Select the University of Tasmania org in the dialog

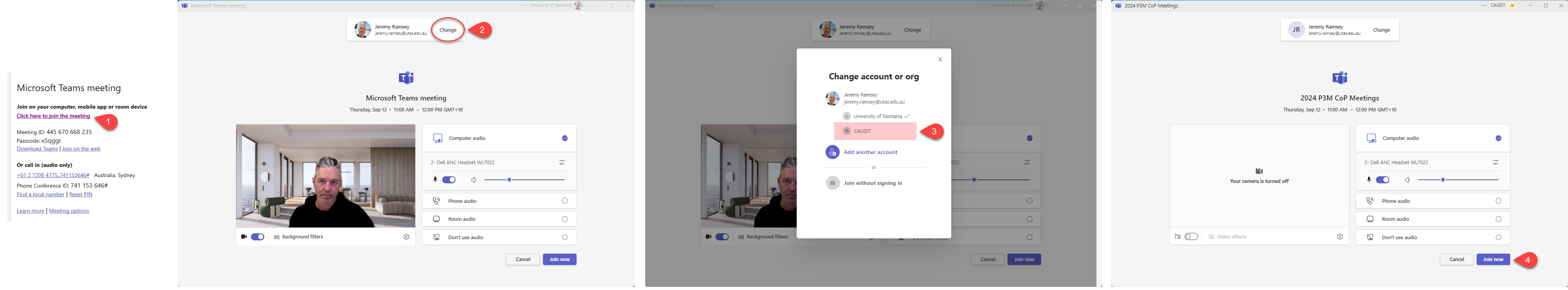(x=876, y=116)
